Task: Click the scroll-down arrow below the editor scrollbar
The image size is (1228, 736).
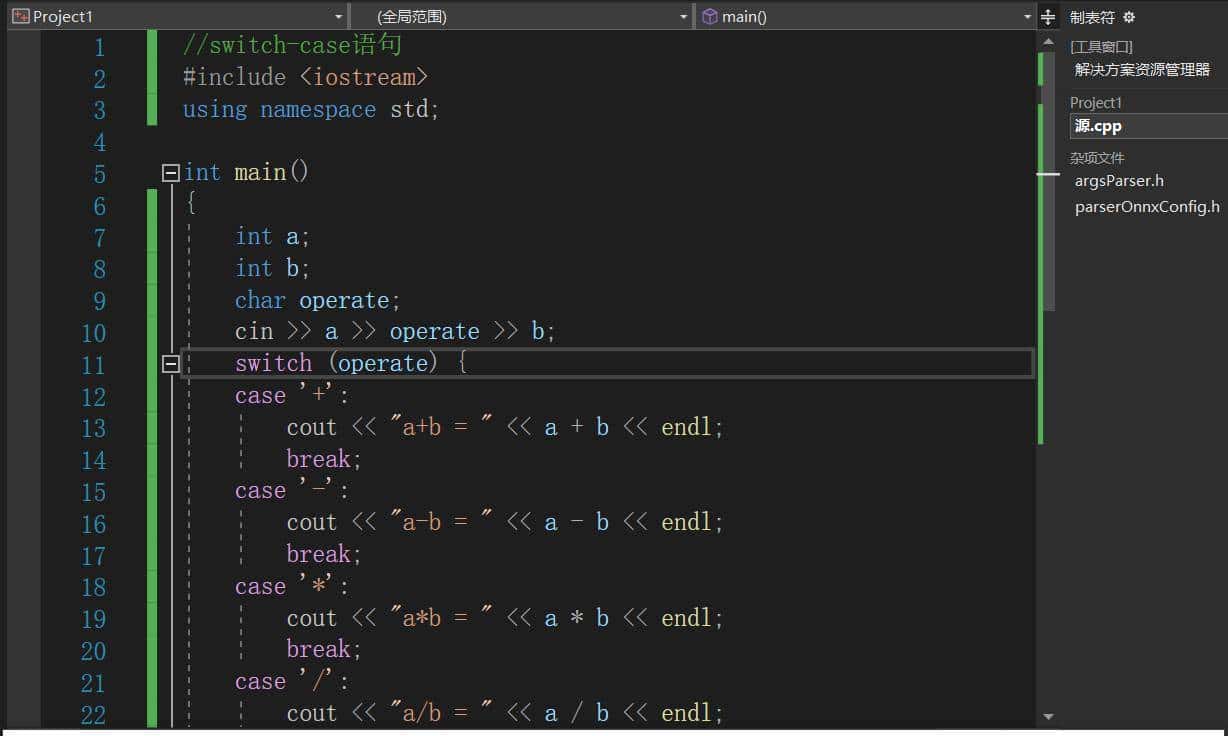Action: point(1050,716)
